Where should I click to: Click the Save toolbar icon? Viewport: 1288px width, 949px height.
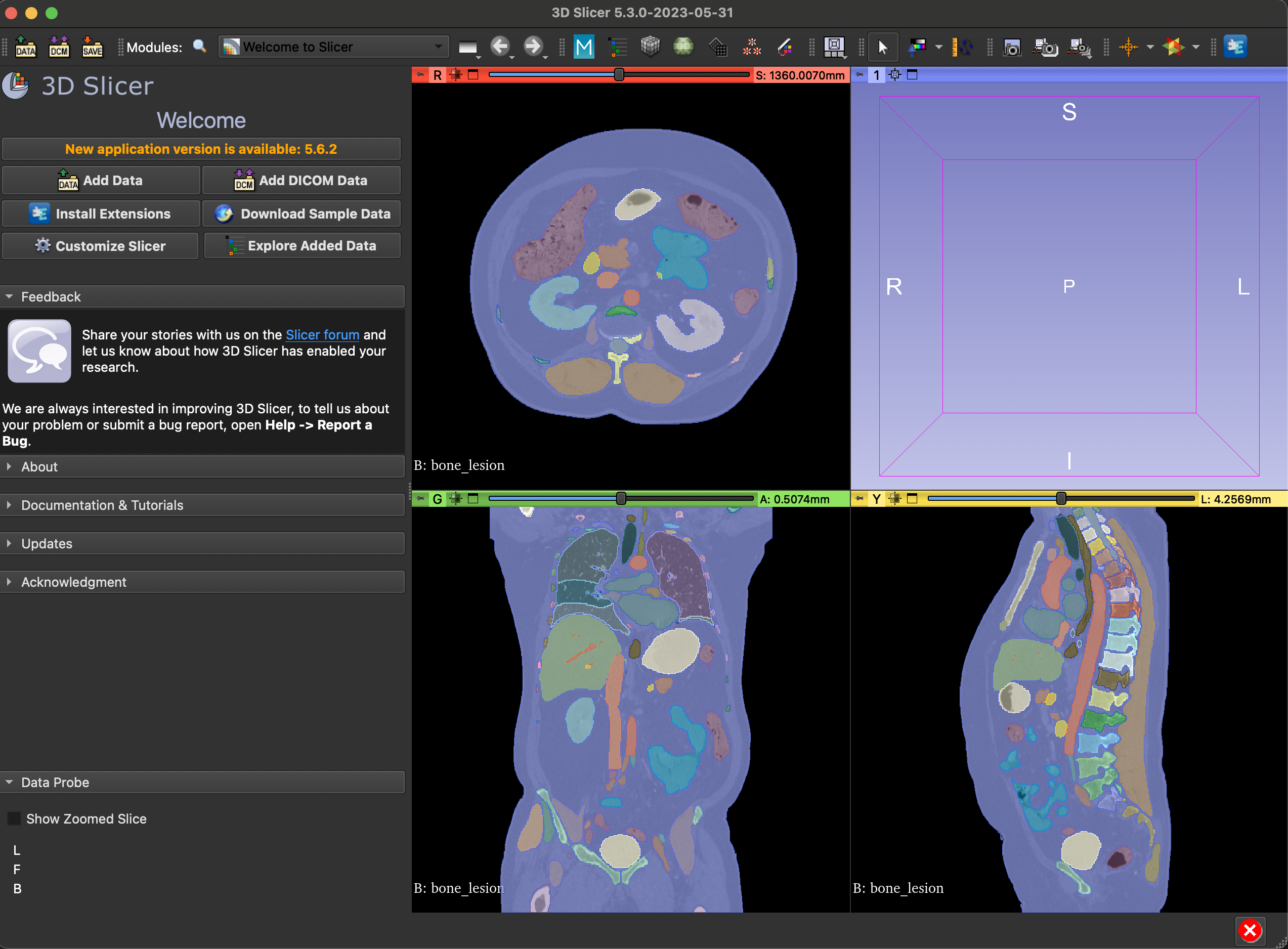tap(92, 47)
